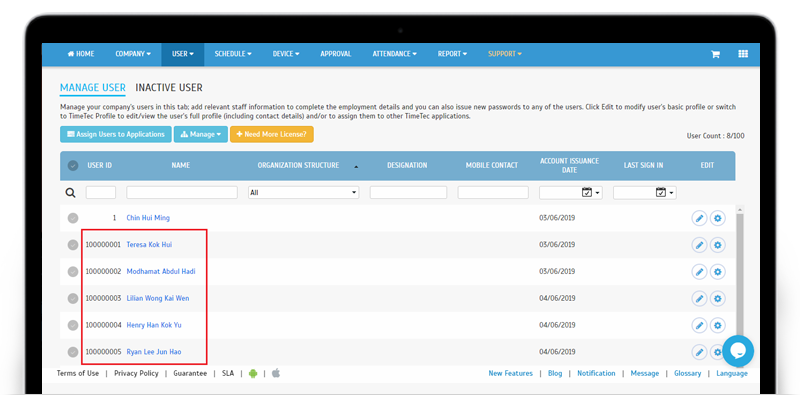Focus the Name filter field

[x=182, y=193]
